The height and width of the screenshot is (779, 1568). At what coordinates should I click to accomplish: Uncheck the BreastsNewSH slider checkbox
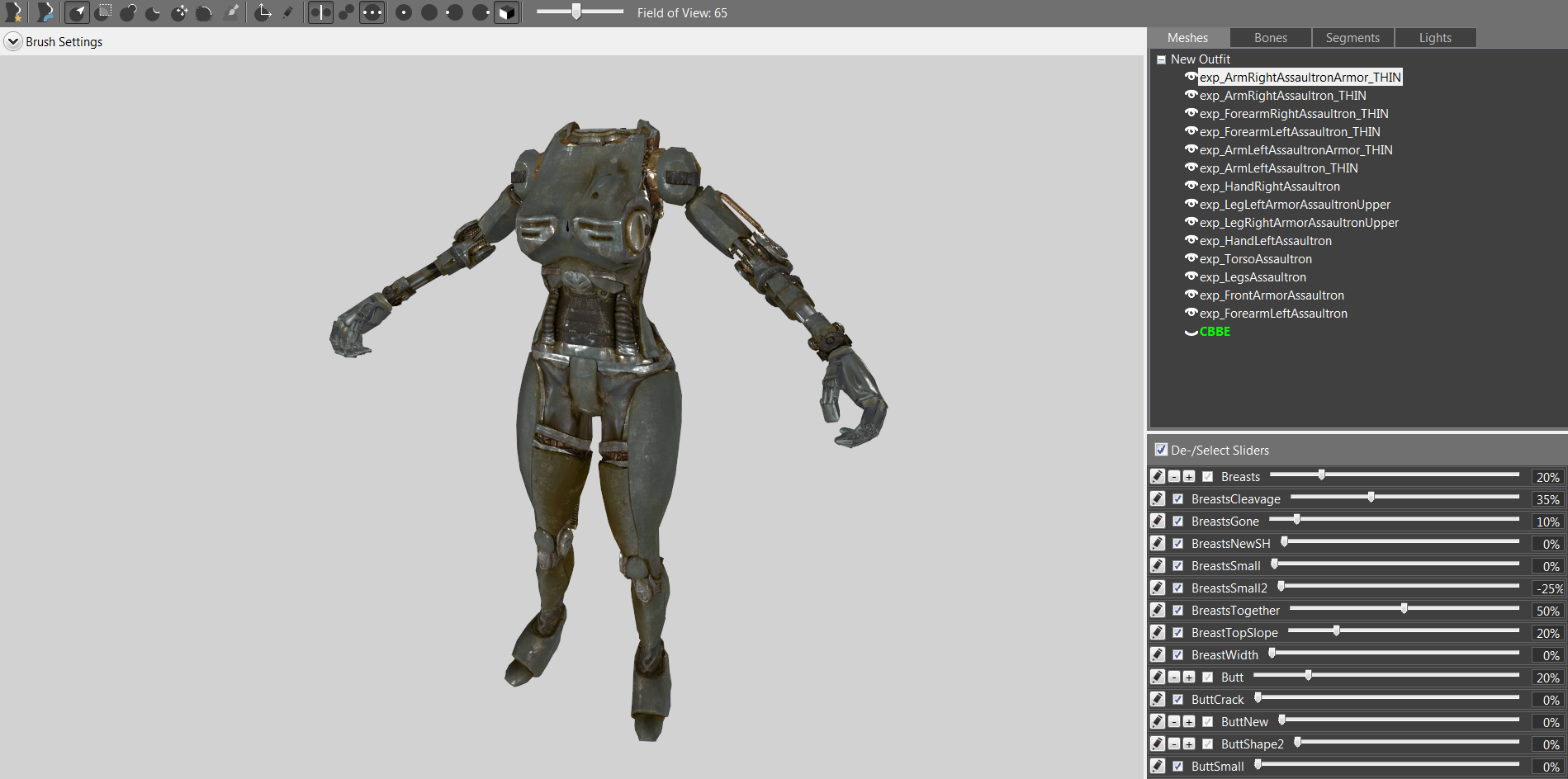coord(1178,544)
